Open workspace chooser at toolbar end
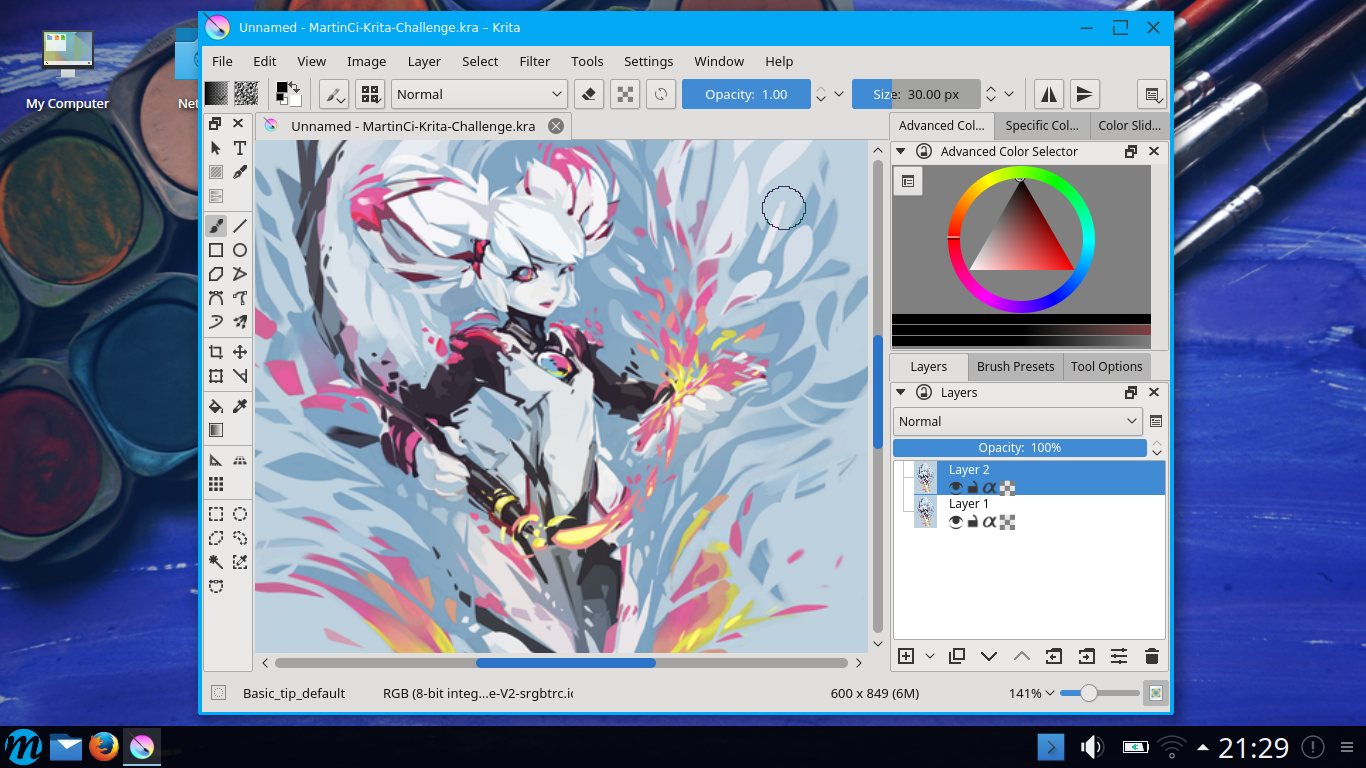This screenshot has height=768, width=1366. (1153, 94)
